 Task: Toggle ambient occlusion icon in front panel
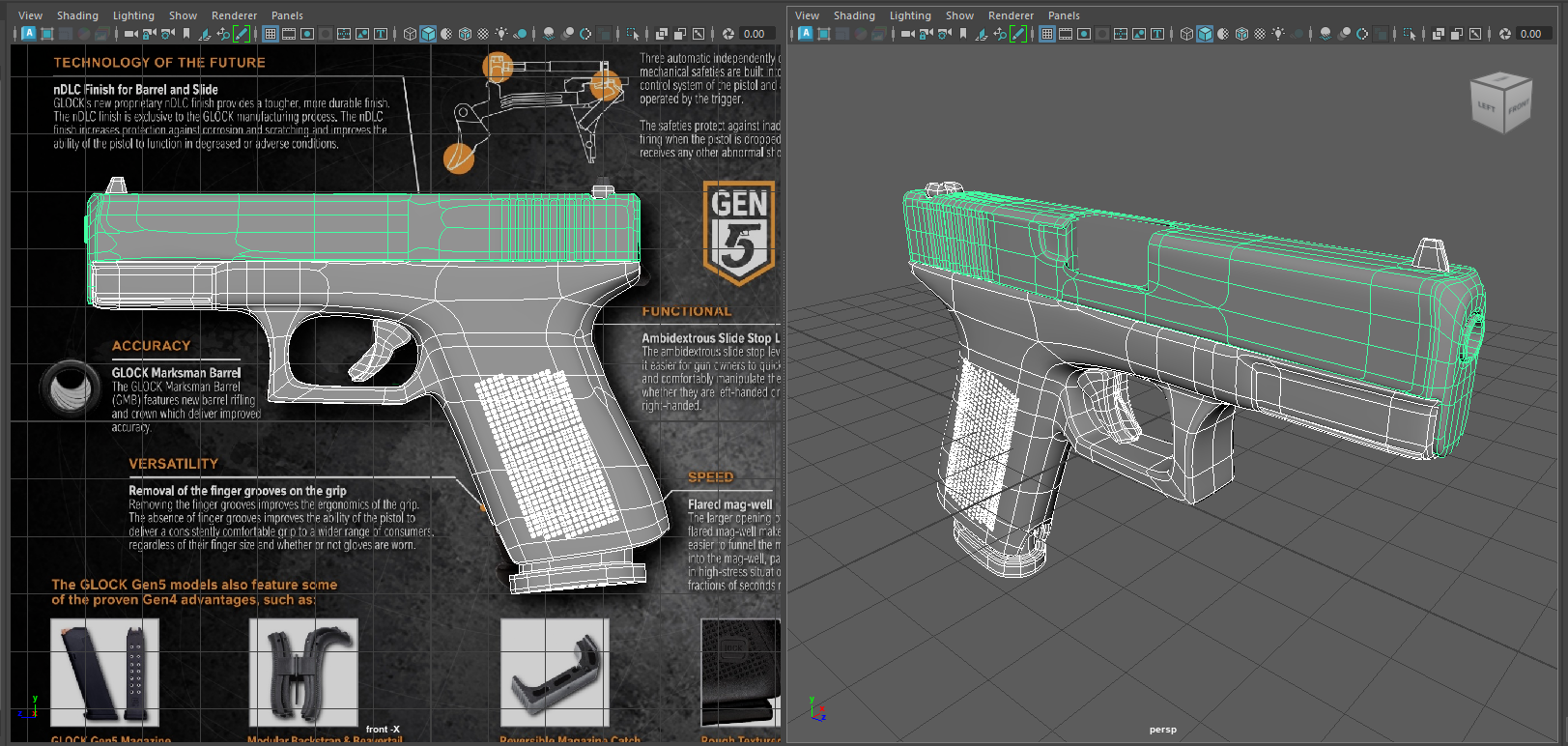548,34
